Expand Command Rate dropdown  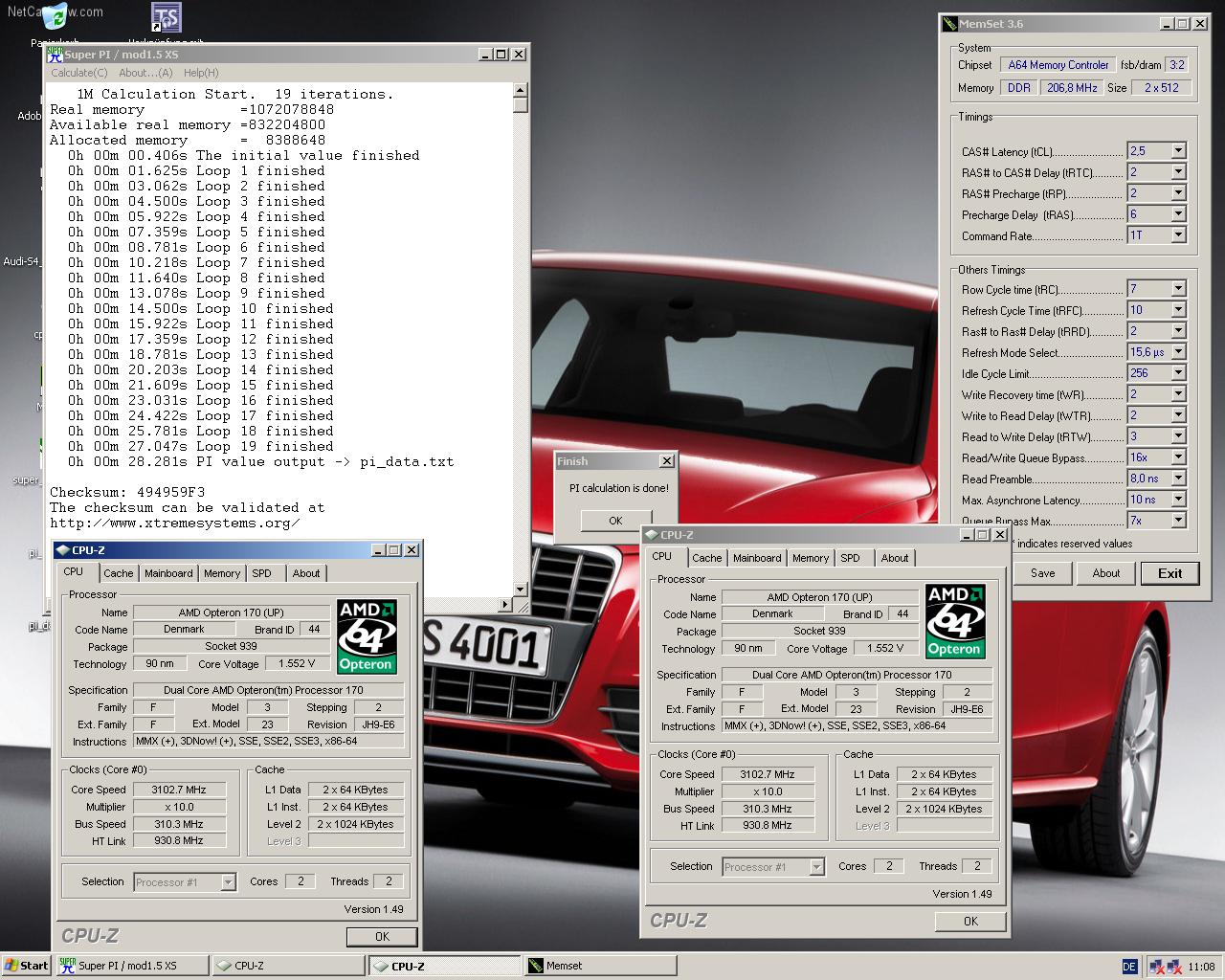click(x=1178, y=235)
